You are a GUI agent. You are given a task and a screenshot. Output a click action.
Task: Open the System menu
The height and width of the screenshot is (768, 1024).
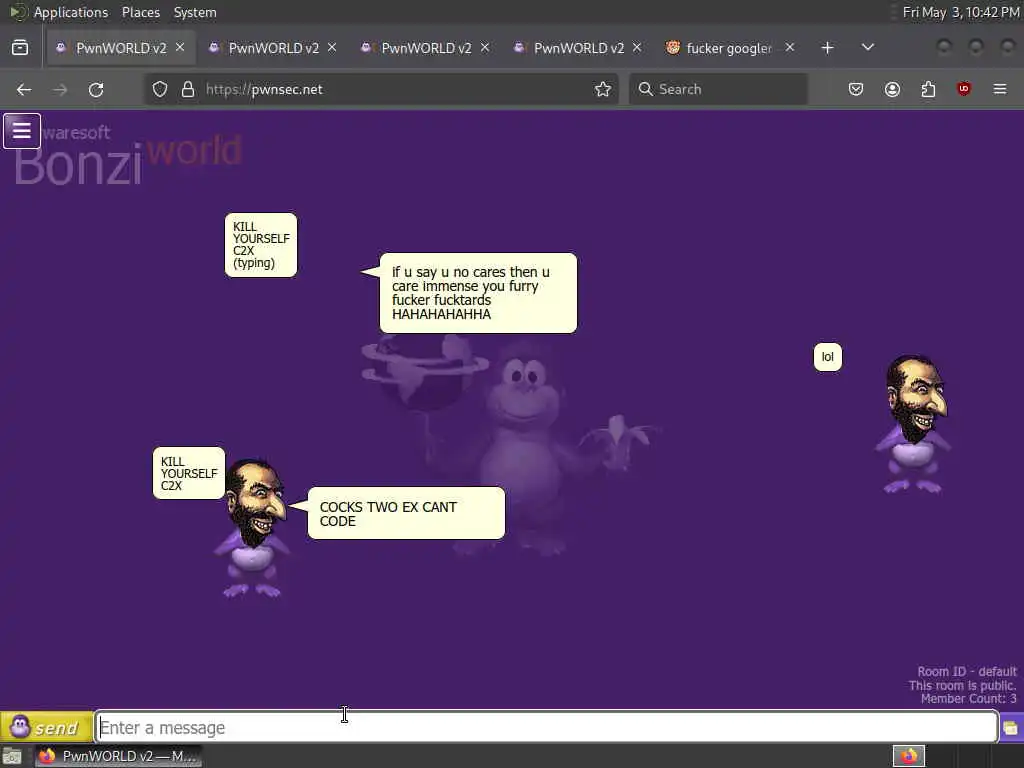coord(195,12)
